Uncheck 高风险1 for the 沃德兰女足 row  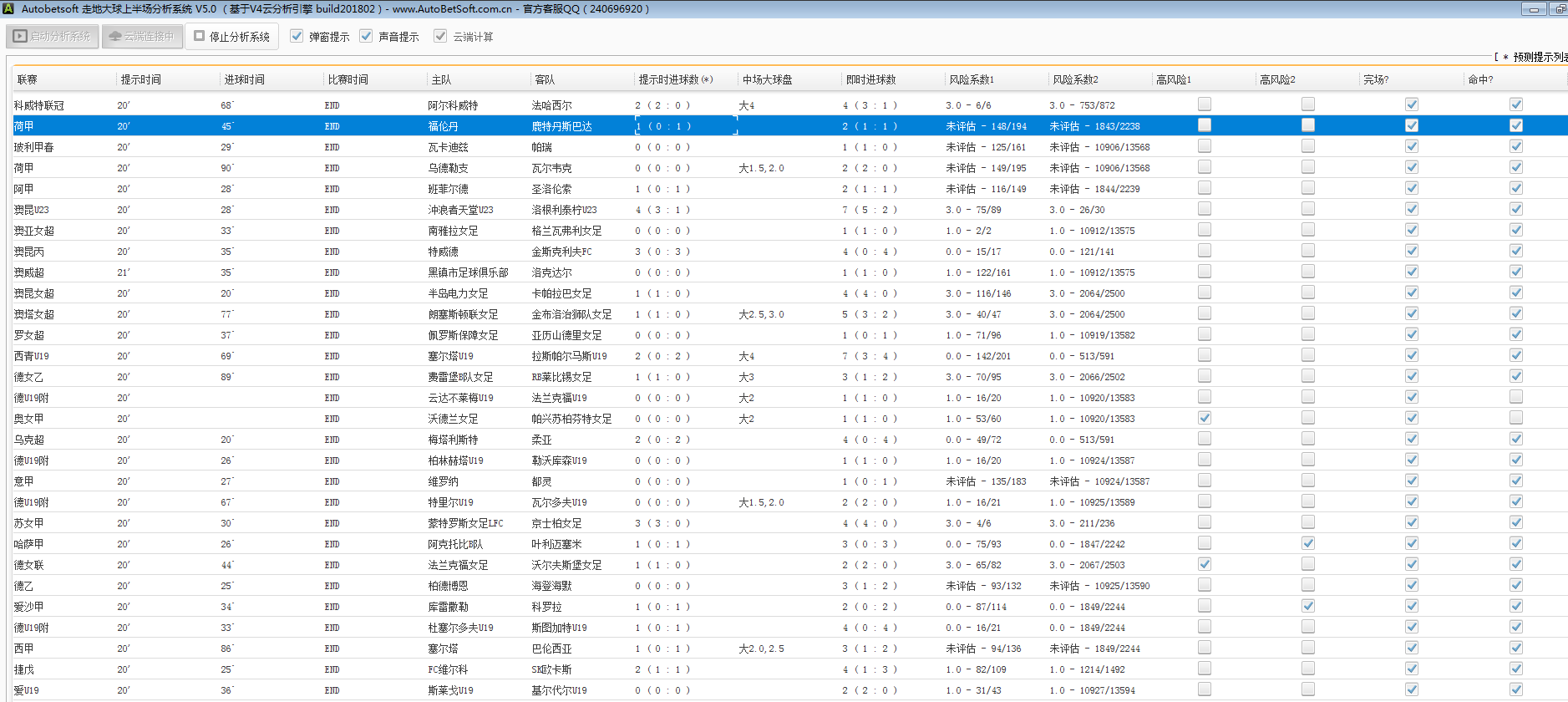1204,418
